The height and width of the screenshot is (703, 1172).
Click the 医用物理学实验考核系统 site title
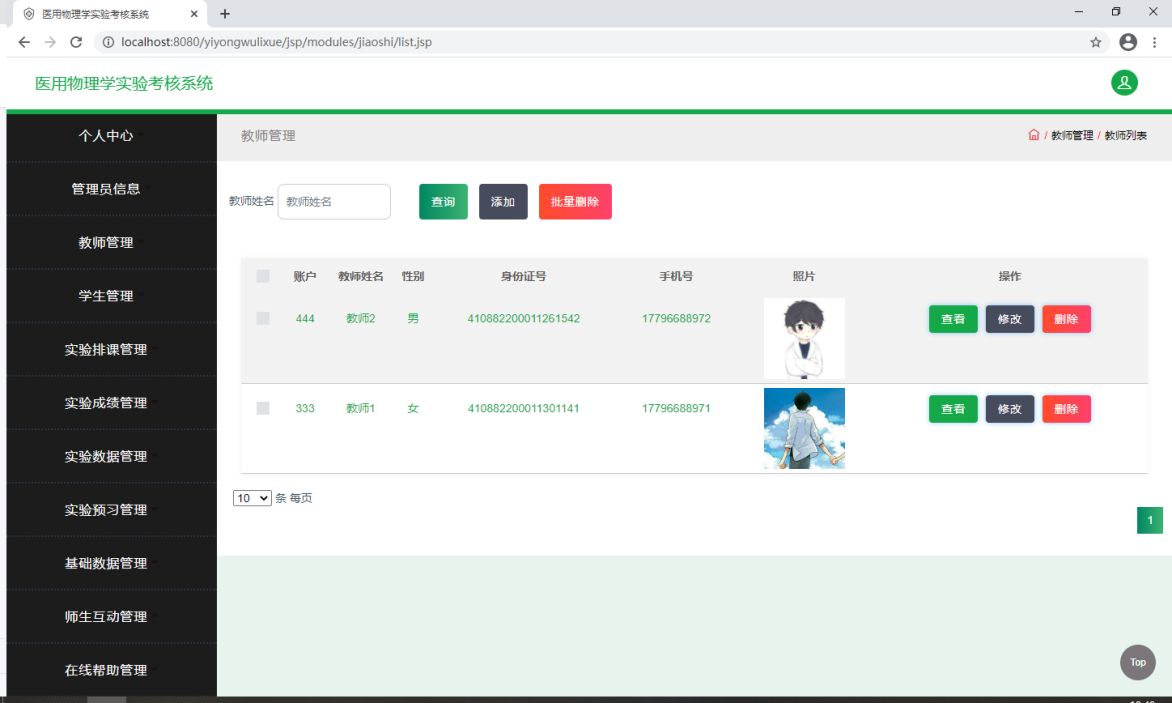click(124, 83)
